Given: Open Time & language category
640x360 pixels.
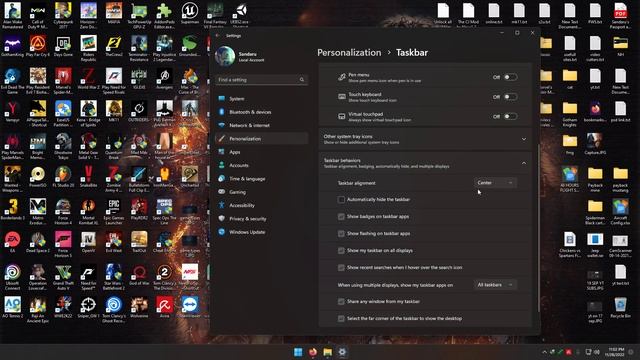Looking at the screenshot, I should [x=262, y=179].
